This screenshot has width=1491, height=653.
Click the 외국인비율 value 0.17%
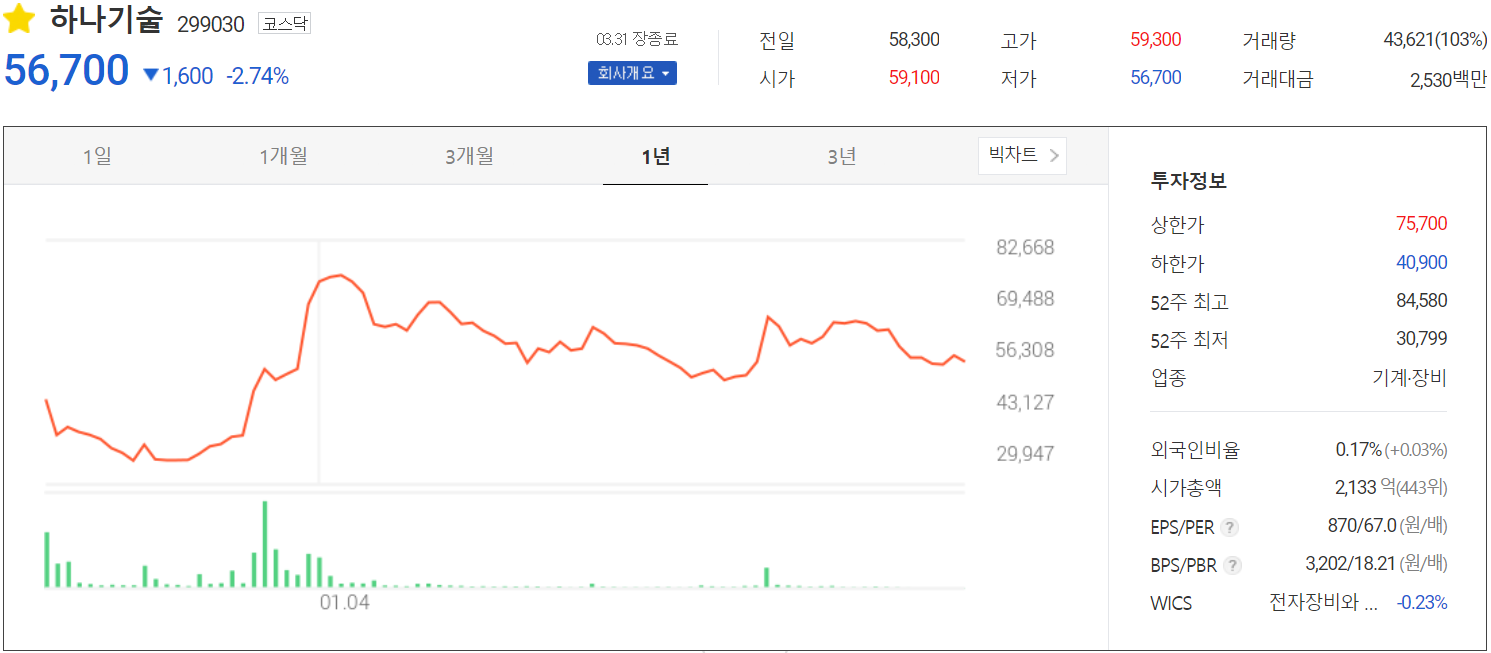1358,450
